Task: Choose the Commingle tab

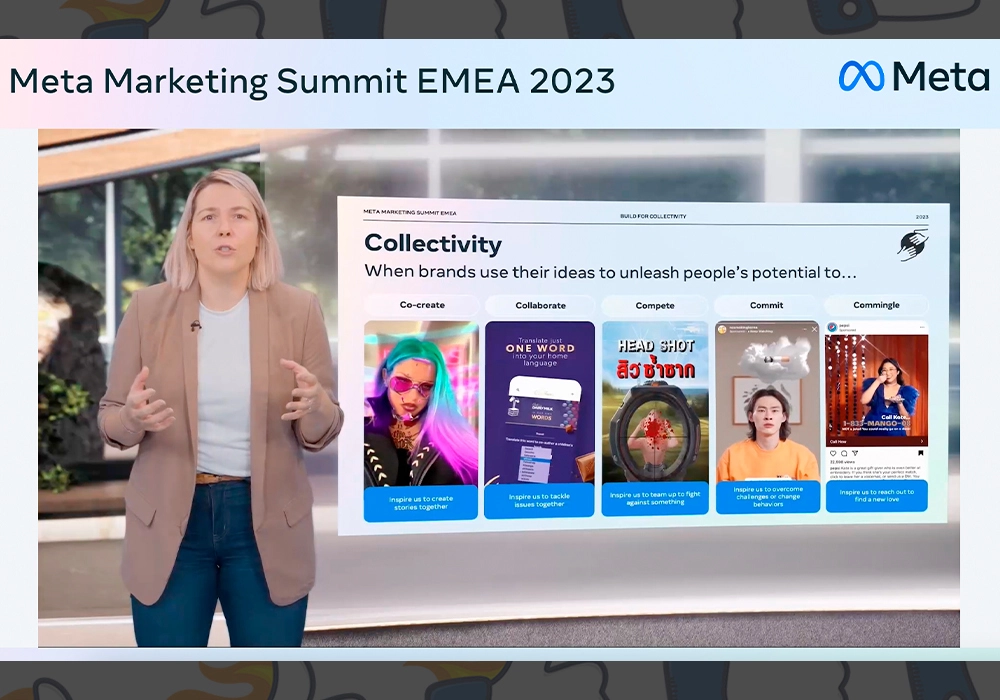Action: 876,305
